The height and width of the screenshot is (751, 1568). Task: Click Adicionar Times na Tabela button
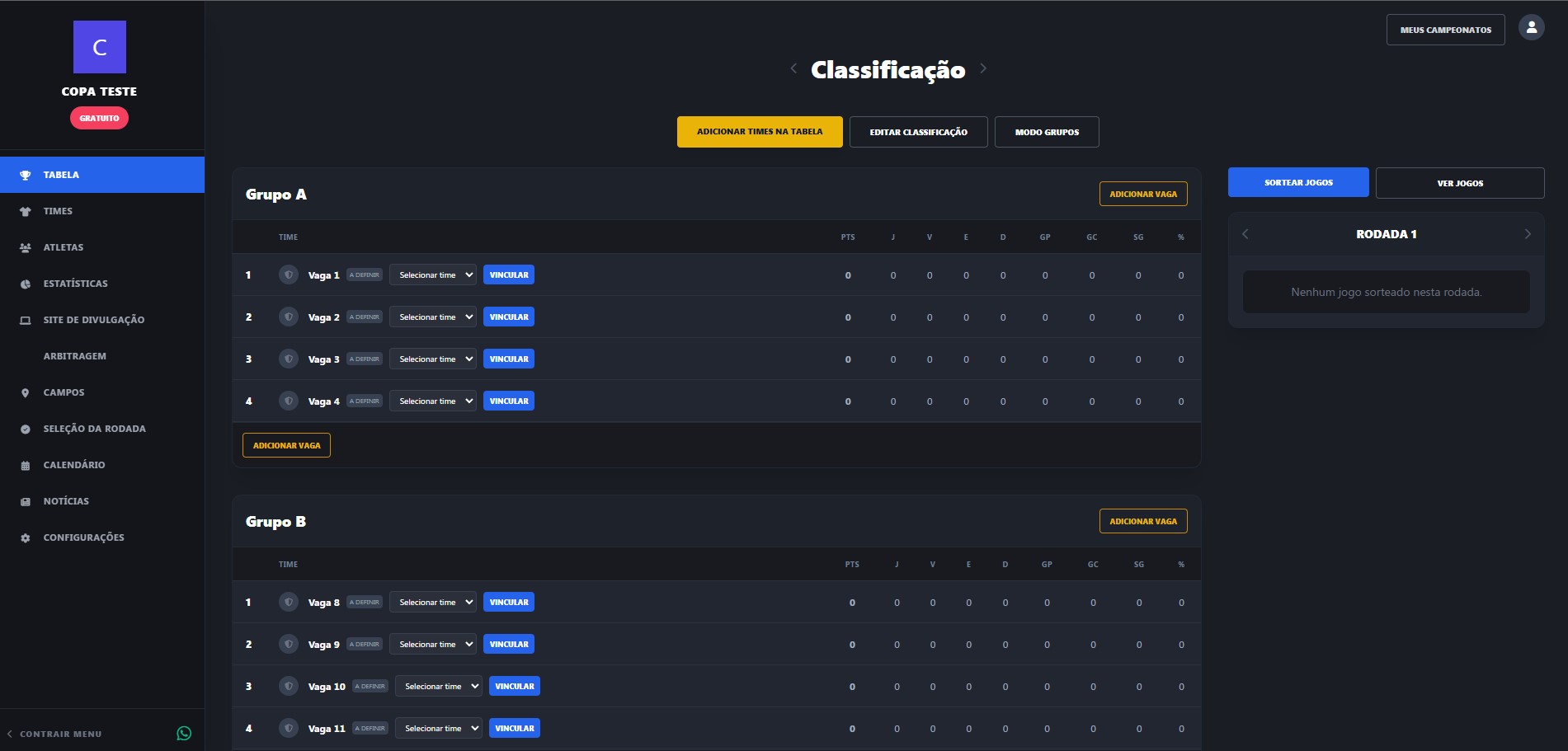tap(760, 132)
